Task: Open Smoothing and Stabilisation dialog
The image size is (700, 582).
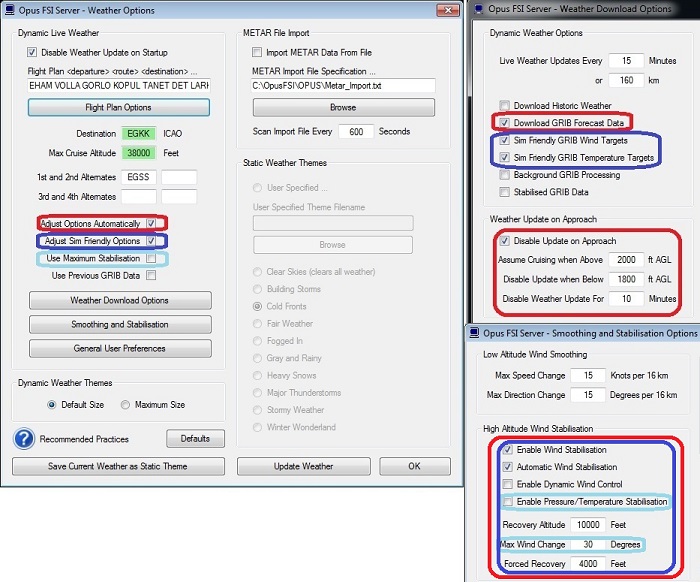Action: 120,324
